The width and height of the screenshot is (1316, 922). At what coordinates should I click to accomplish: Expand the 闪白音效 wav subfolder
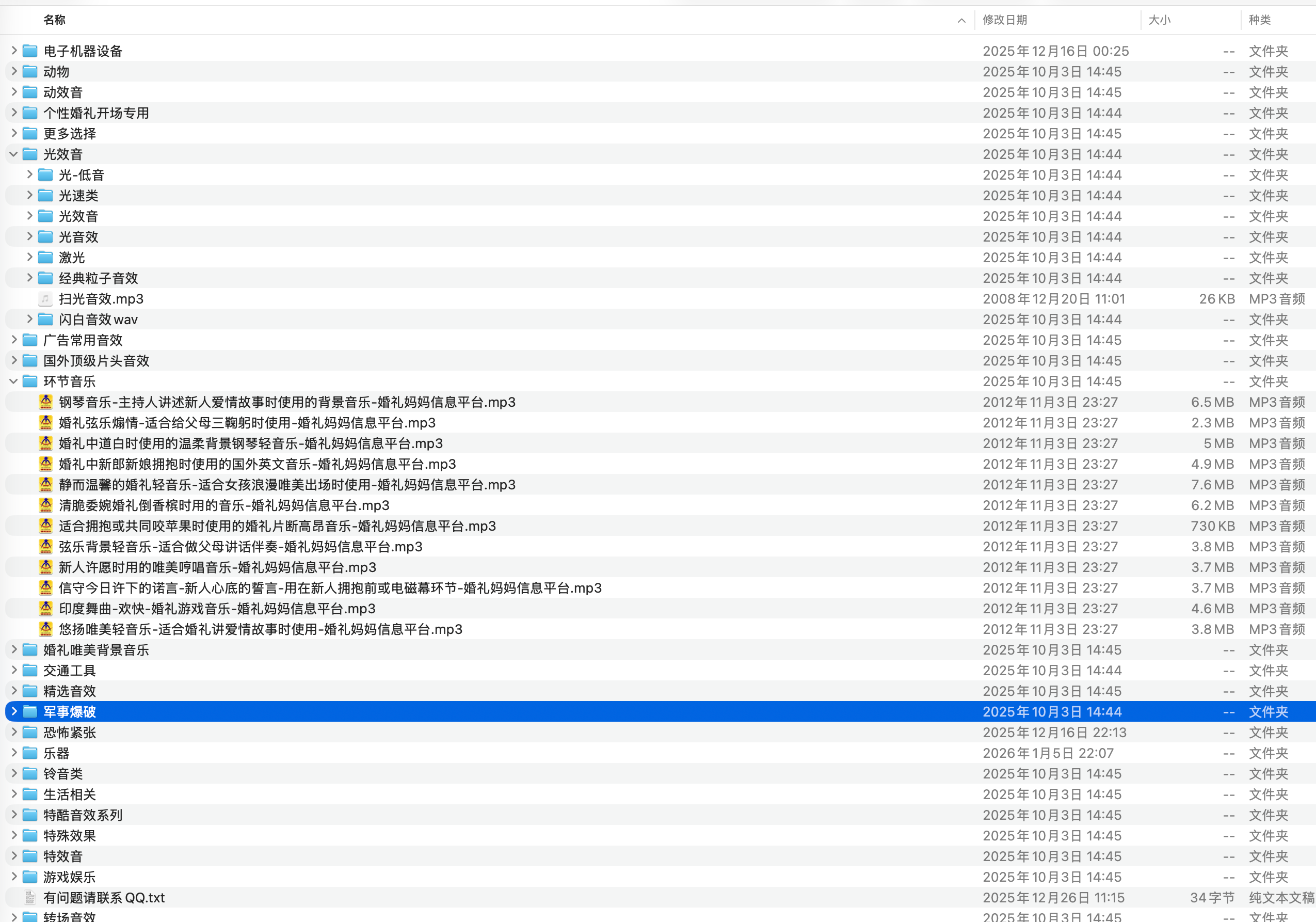(29, 320)
